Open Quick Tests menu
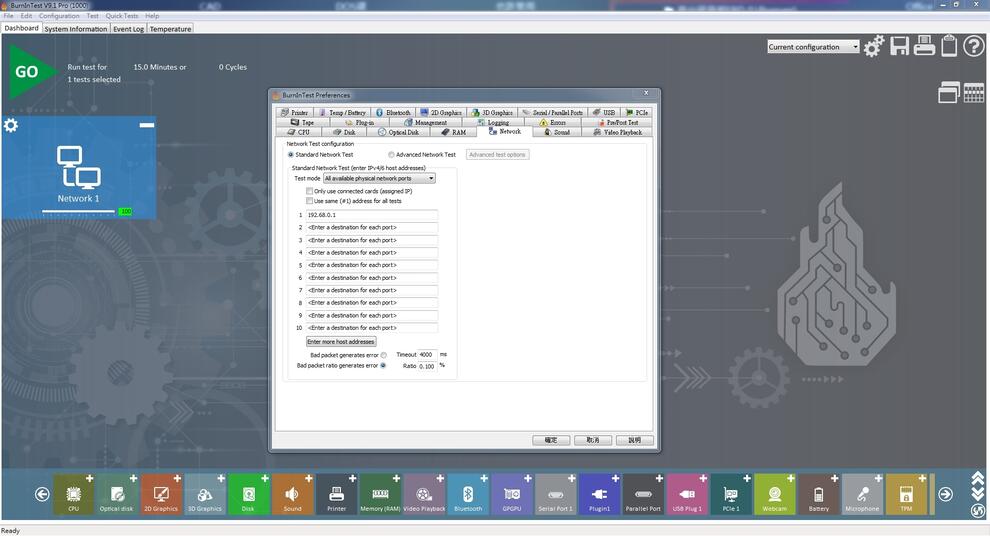 pos(121,16)
